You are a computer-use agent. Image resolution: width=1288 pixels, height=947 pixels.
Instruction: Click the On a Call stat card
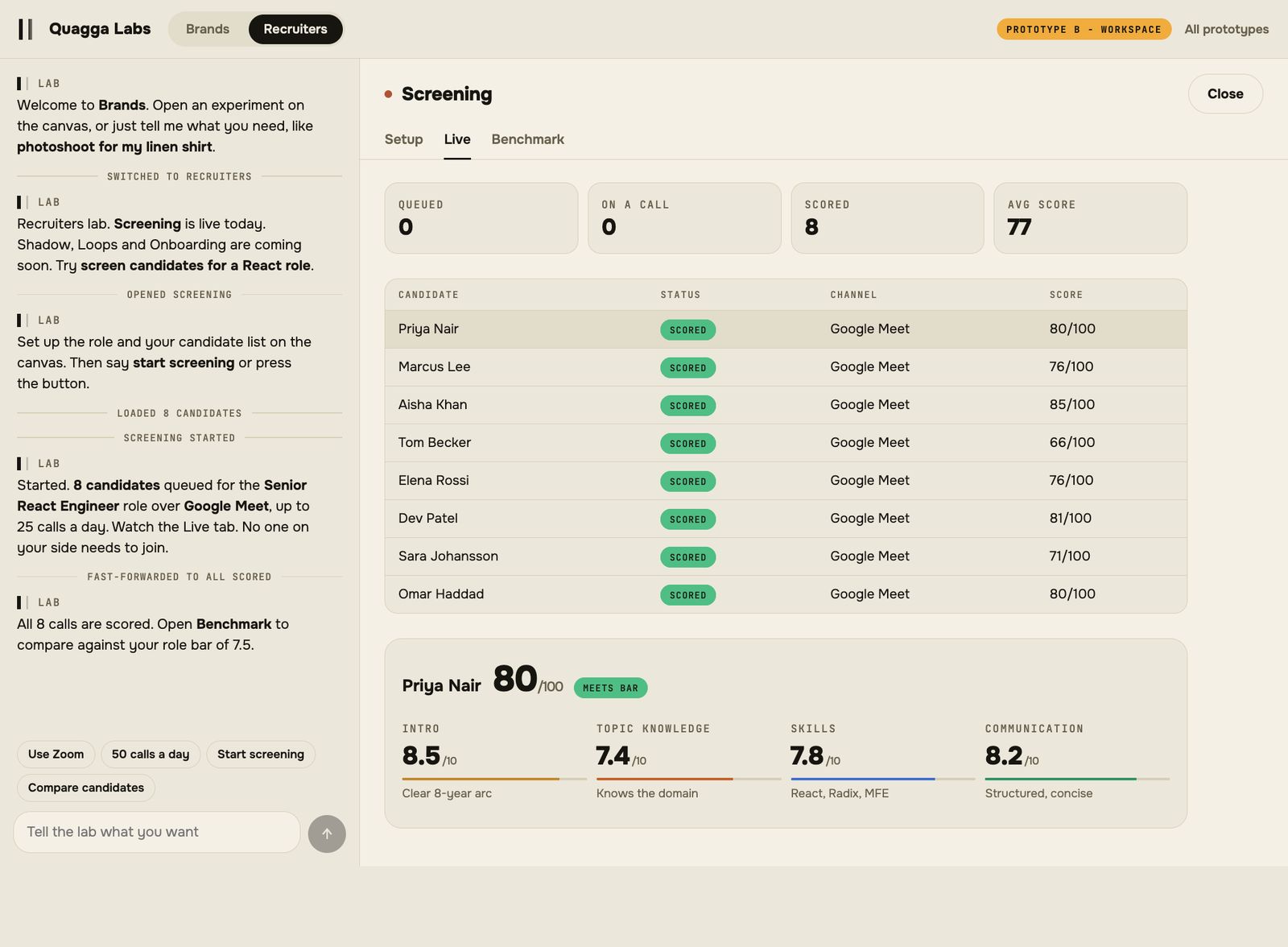684,218
